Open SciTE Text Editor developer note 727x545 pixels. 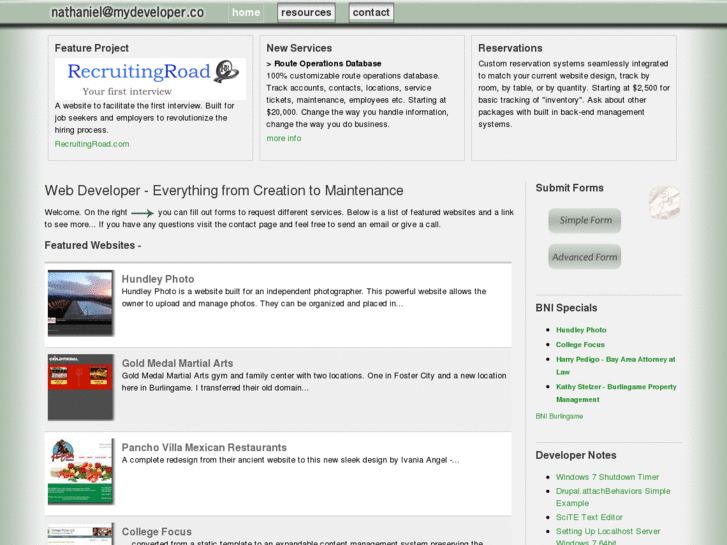click(589, 517)
